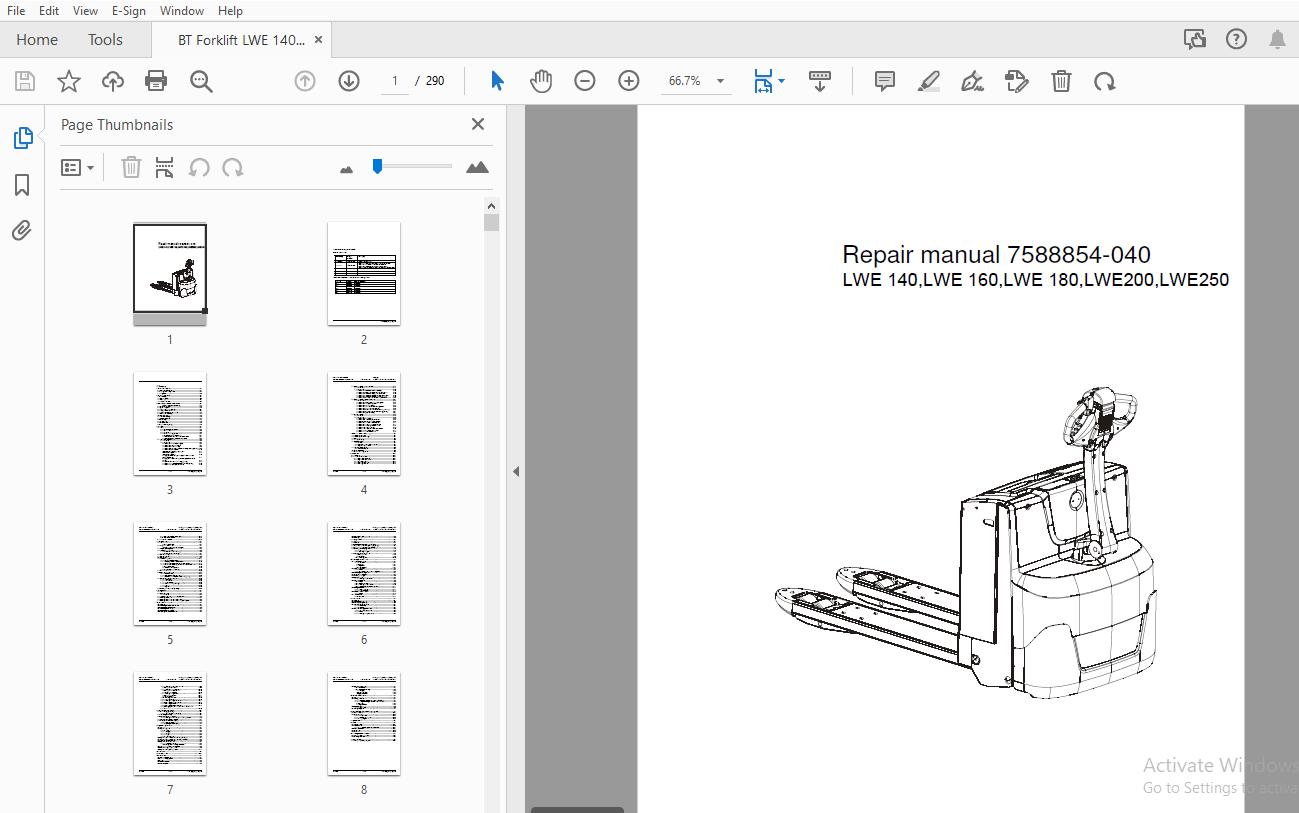
Task: Click the current page number field
Action: (395, 81)
